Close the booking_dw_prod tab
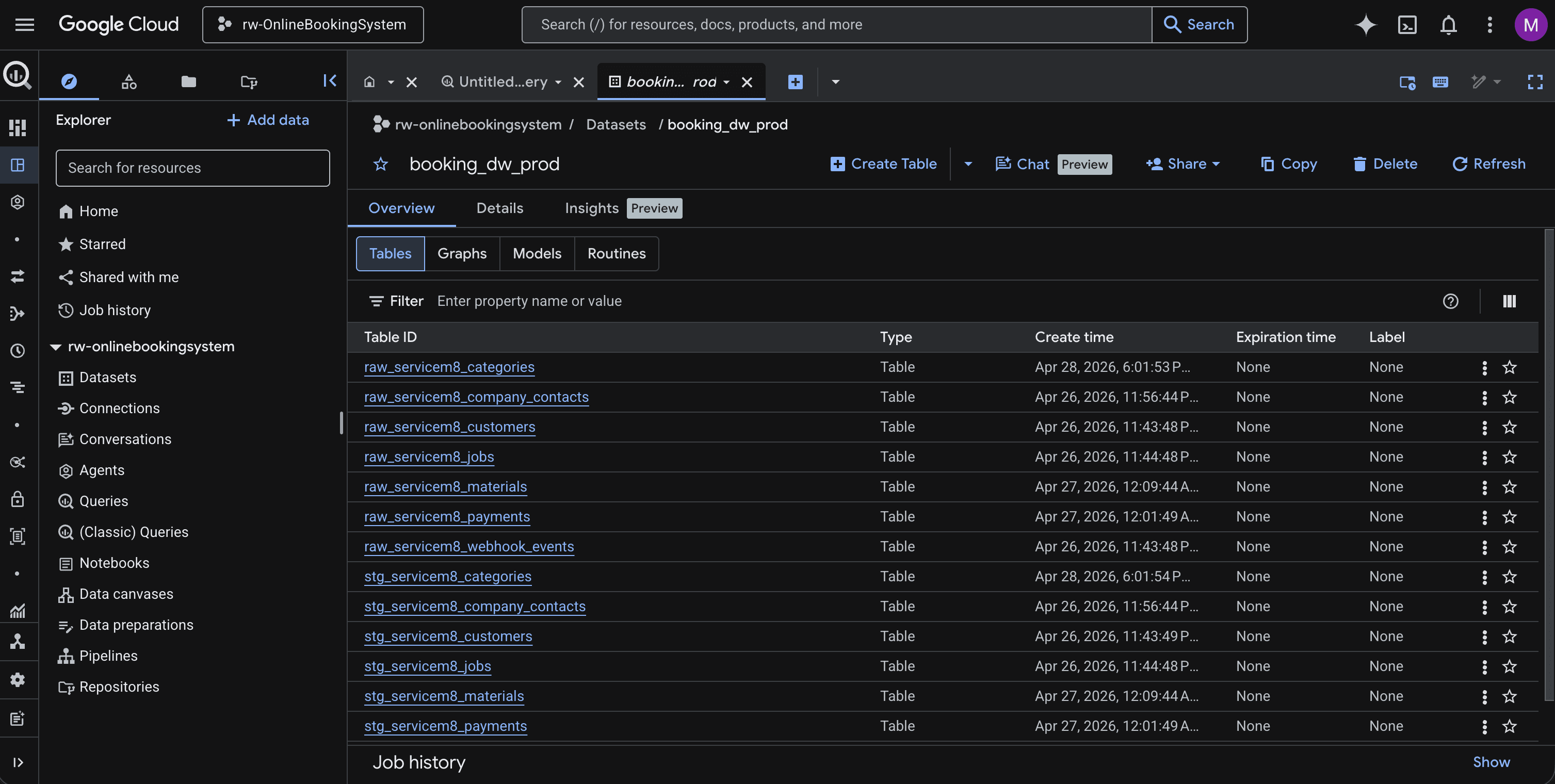 pyautogui.click(x=746, y=82)
